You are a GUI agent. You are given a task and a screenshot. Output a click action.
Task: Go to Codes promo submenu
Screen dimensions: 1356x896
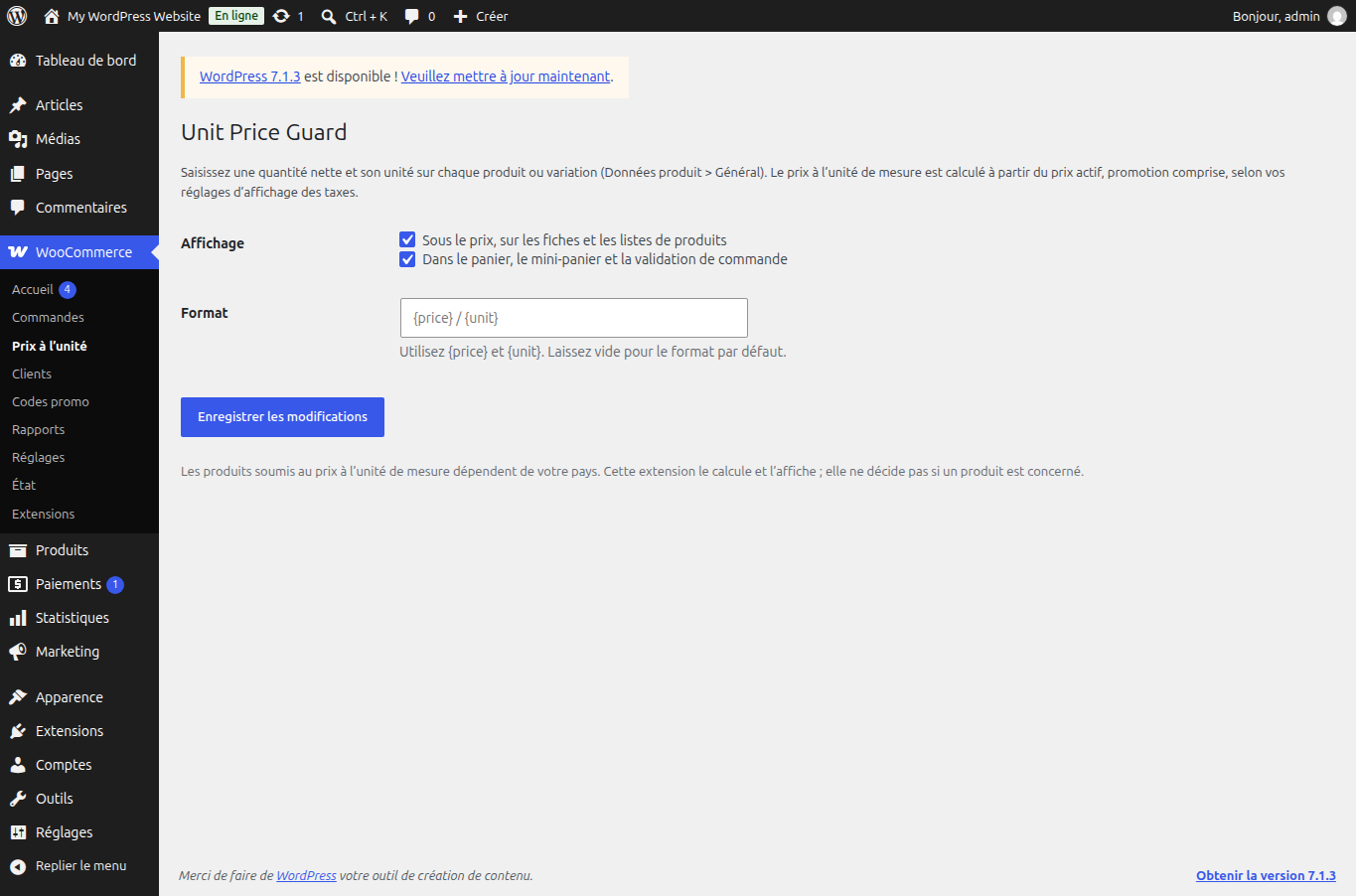[x=51, y=401]
